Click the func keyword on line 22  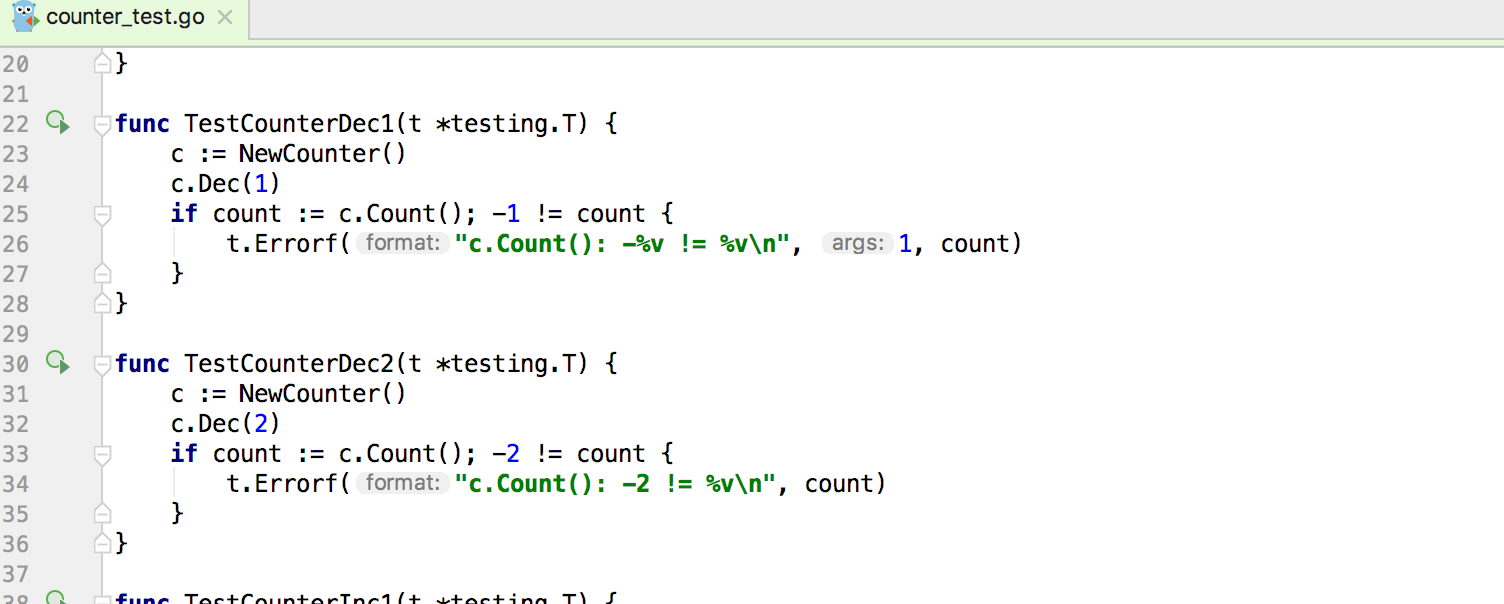[x=143, y=124]
